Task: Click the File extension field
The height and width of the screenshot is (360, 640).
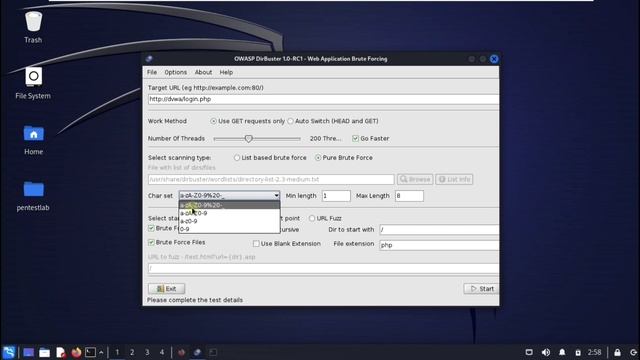Action: (x=439, y=245)
